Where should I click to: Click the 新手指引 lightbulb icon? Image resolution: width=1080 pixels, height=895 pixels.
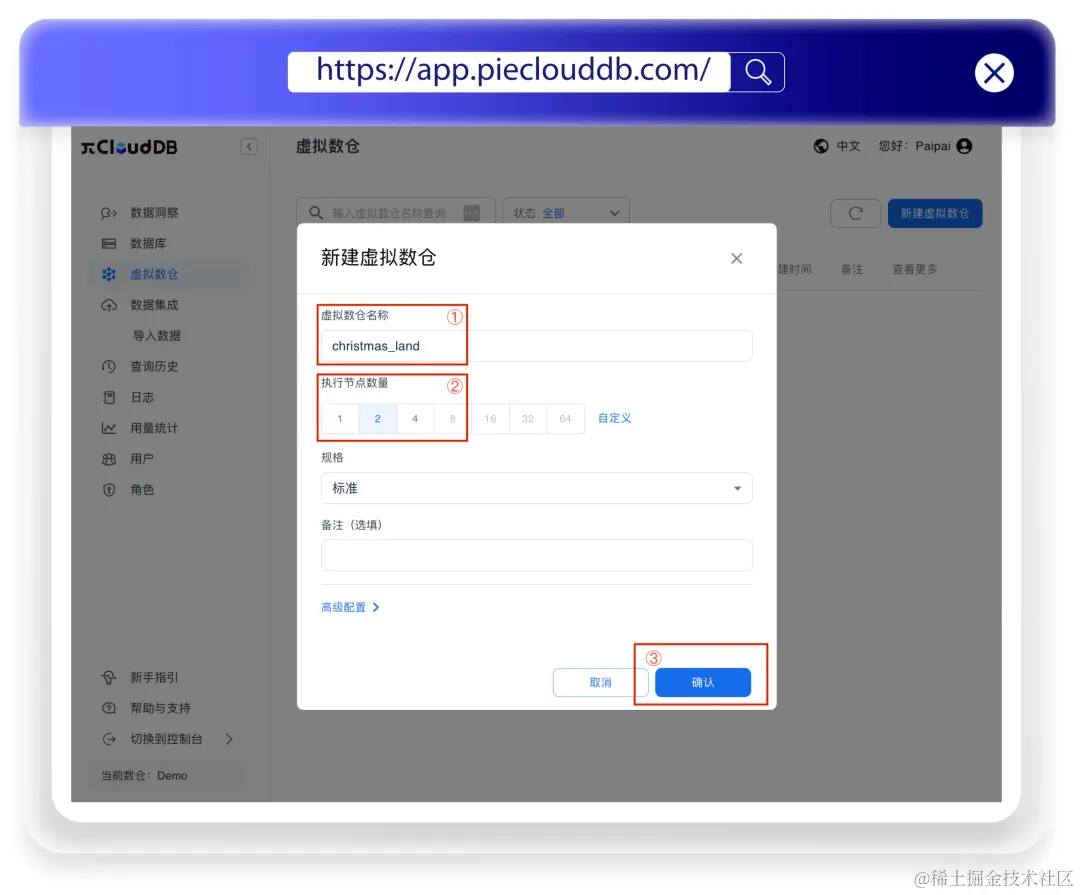[109, 678]
